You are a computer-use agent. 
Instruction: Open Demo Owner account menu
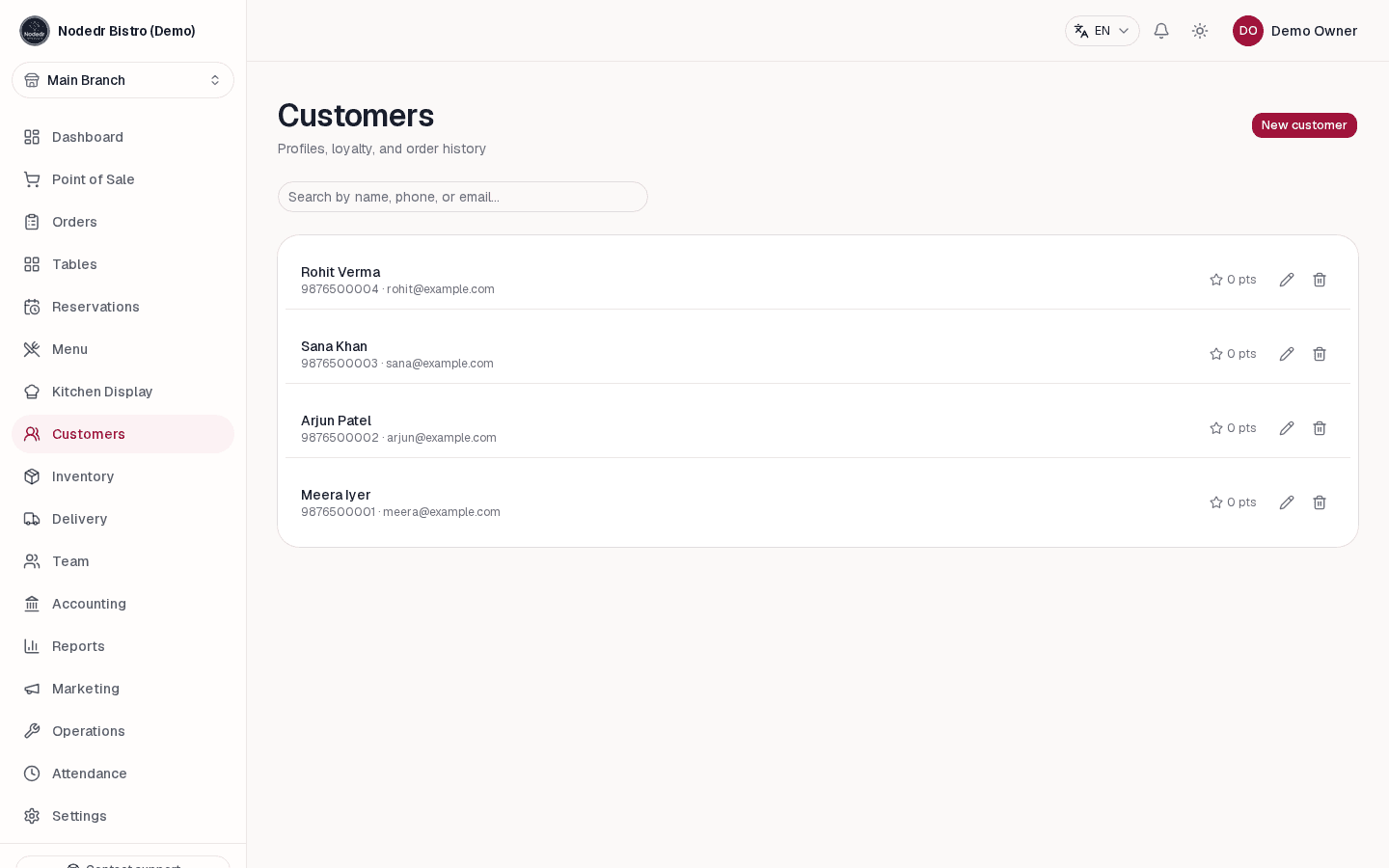coord(1294,31)
